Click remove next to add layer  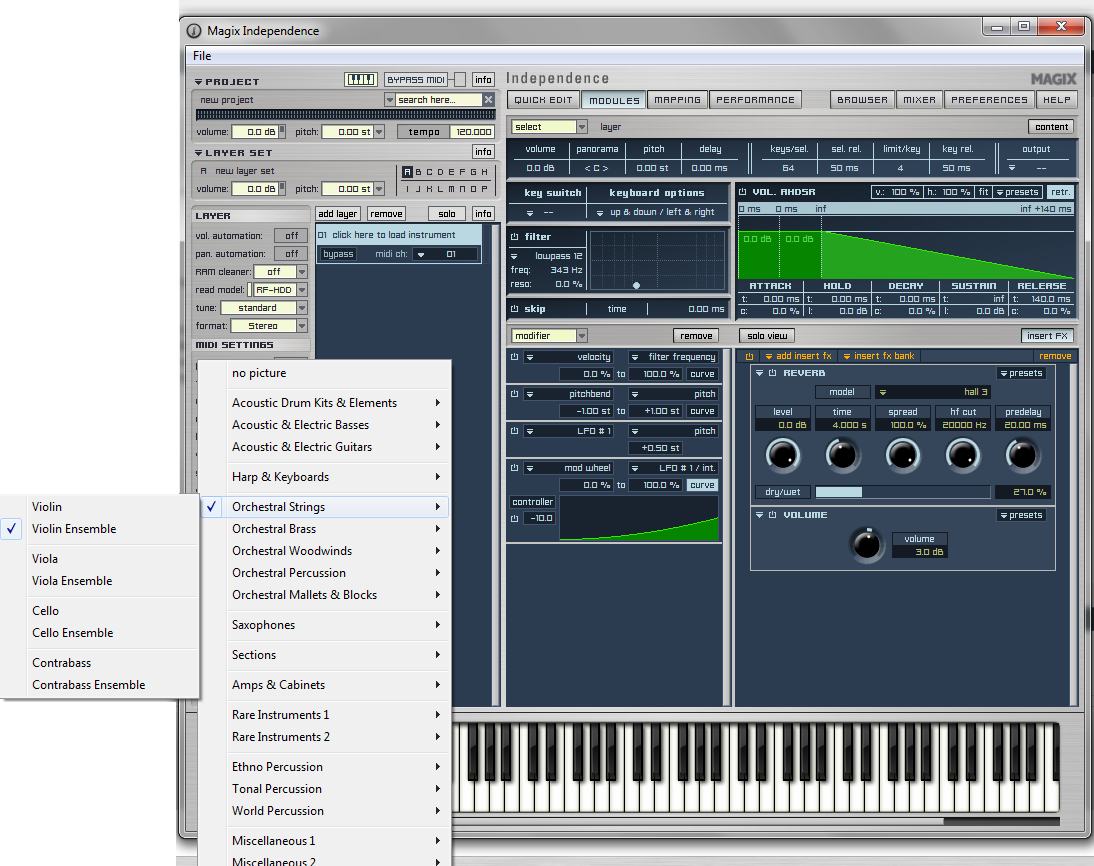click(386, 214)
